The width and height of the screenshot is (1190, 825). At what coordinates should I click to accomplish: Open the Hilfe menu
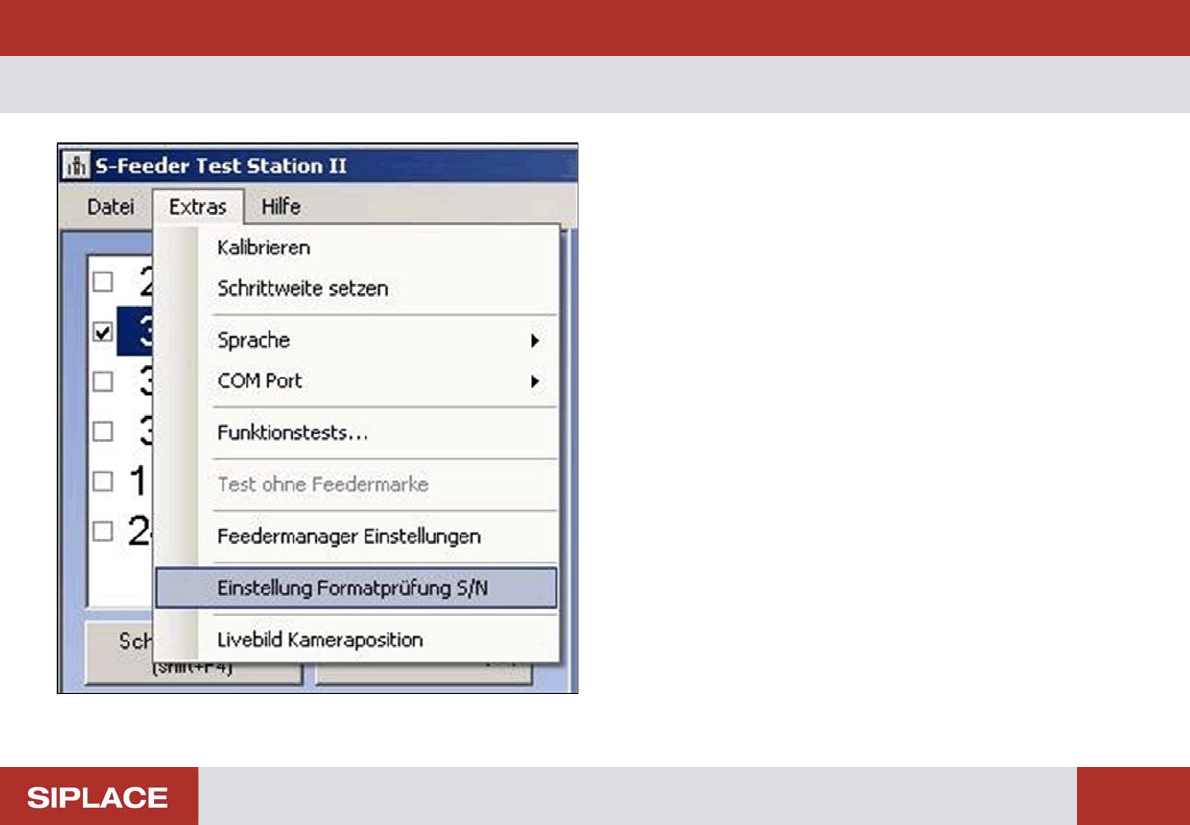[x=281, y=206]
